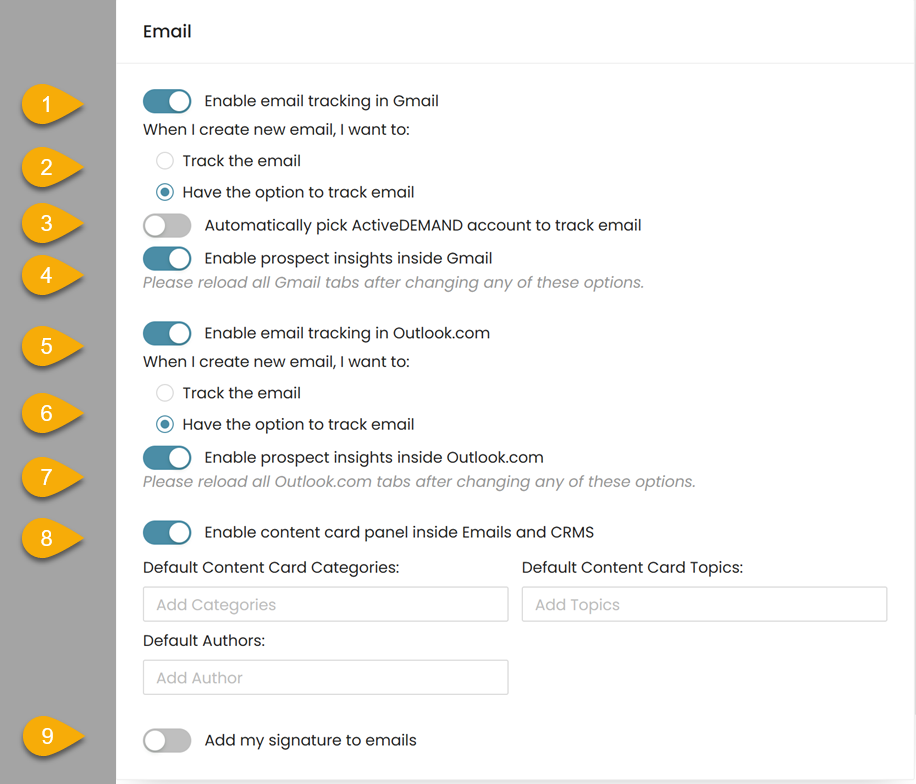Click the orange marker numbered 3

coord(52,223)
